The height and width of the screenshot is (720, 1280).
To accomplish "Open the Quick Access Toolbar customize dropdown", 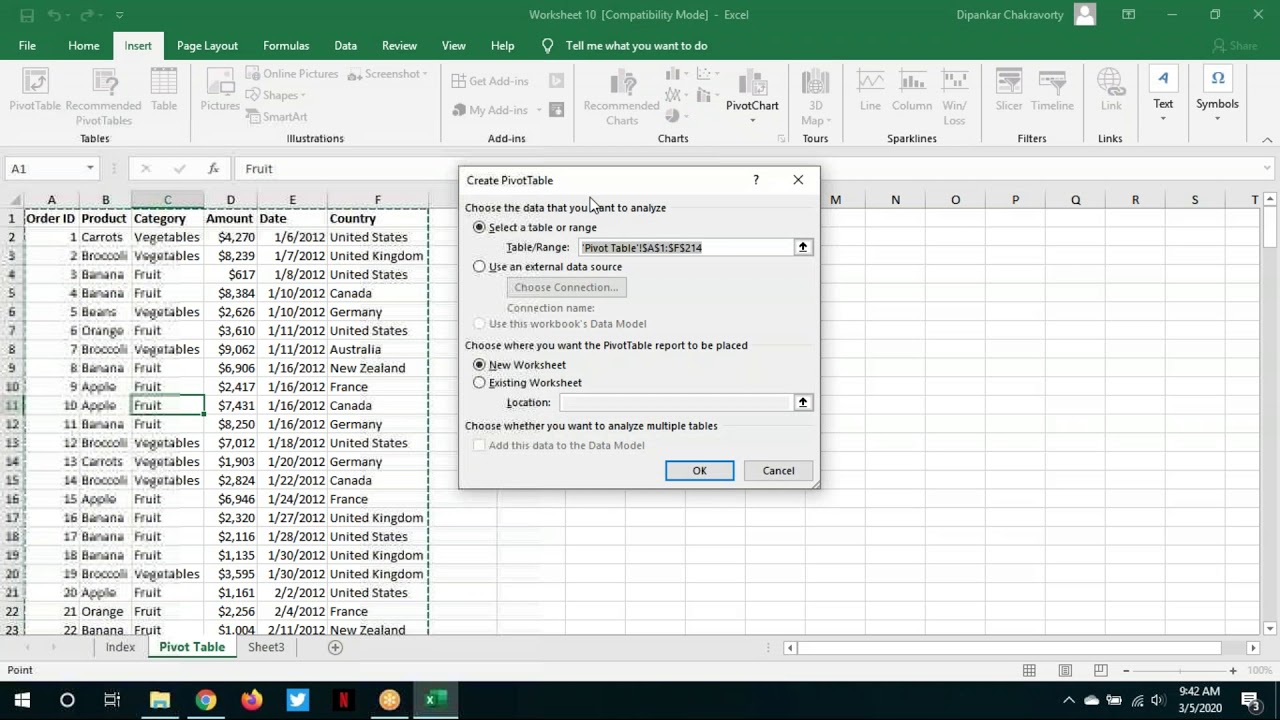I will 119,15.
